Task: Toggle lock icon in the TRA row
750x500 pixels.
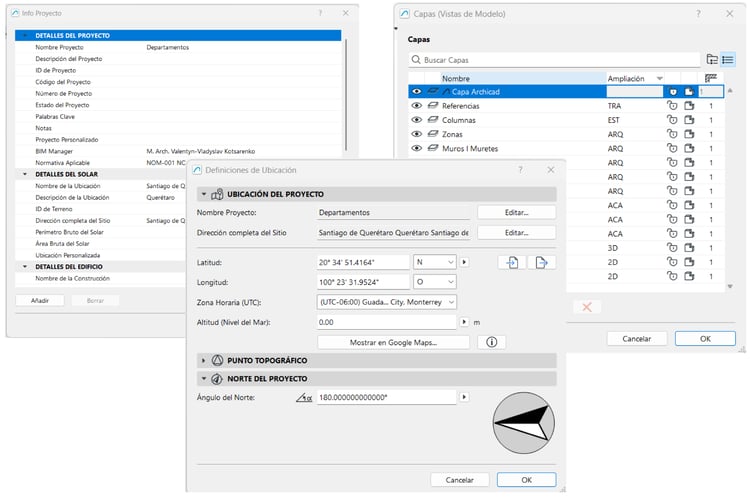Action: point(673,106)
